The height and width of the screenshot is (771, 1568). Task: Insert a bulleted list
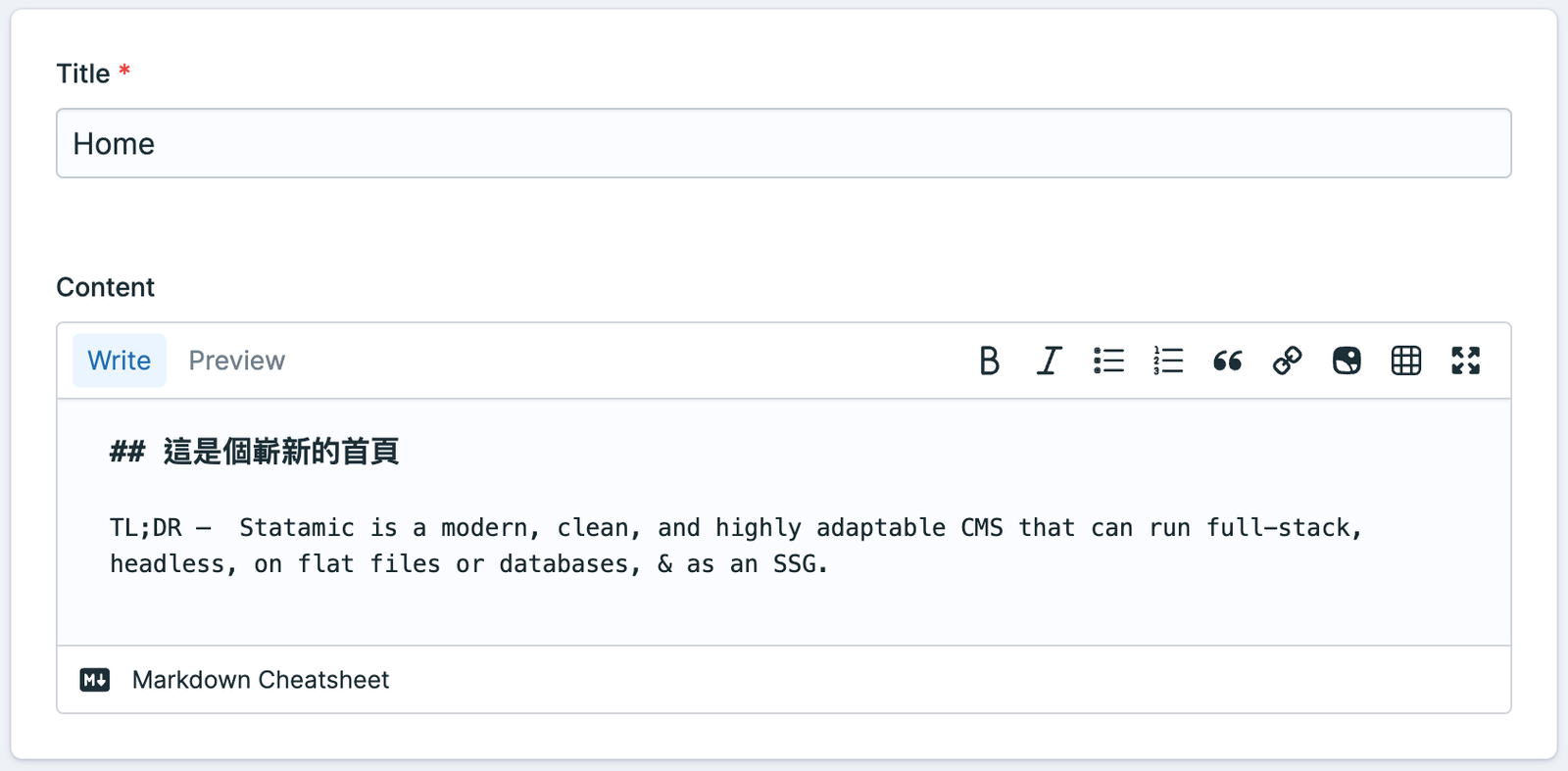(x=1108, y=361)
